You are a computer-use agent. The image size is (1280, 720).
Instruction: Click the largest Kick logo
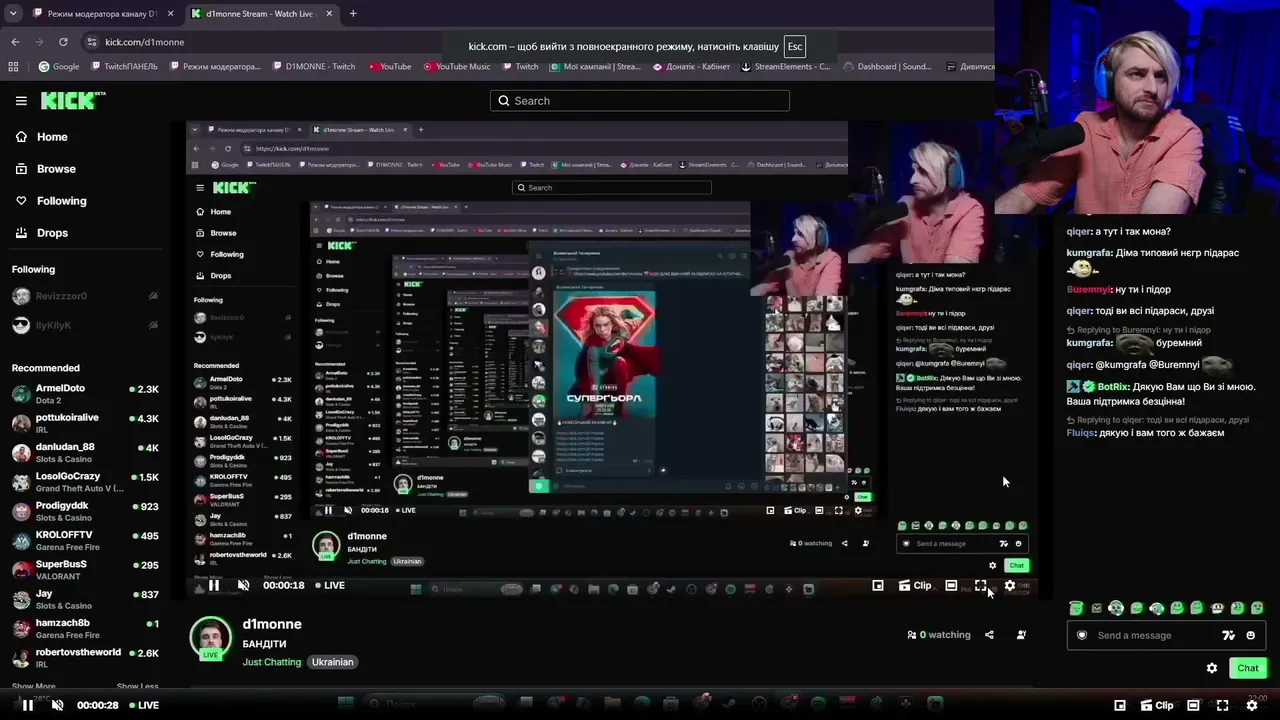pyautogui.click(x=72, y=100)
